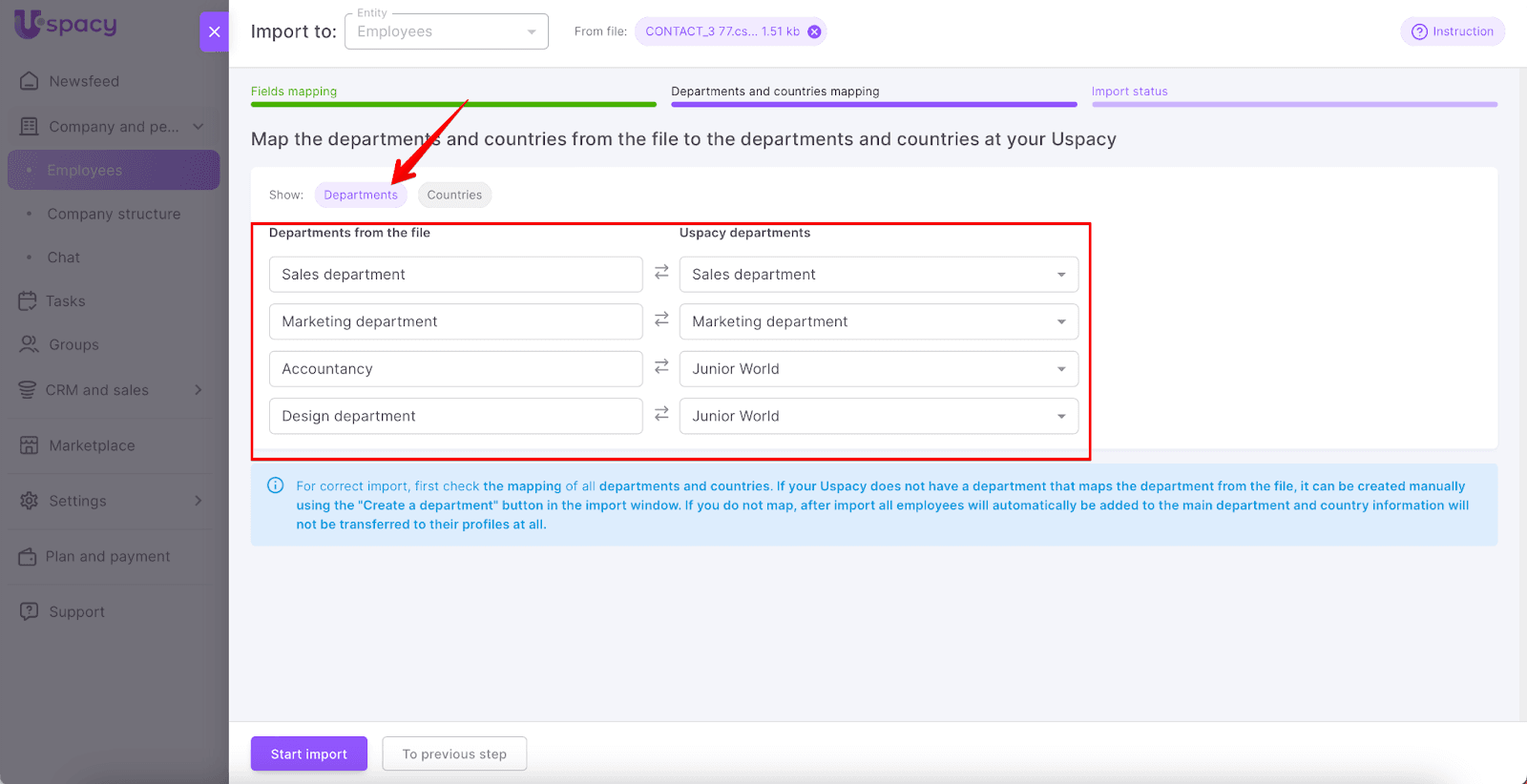Click the CONTACT_3 77.cs file chip
Viewport: 1527px width, 784px height.
point(730,31)
